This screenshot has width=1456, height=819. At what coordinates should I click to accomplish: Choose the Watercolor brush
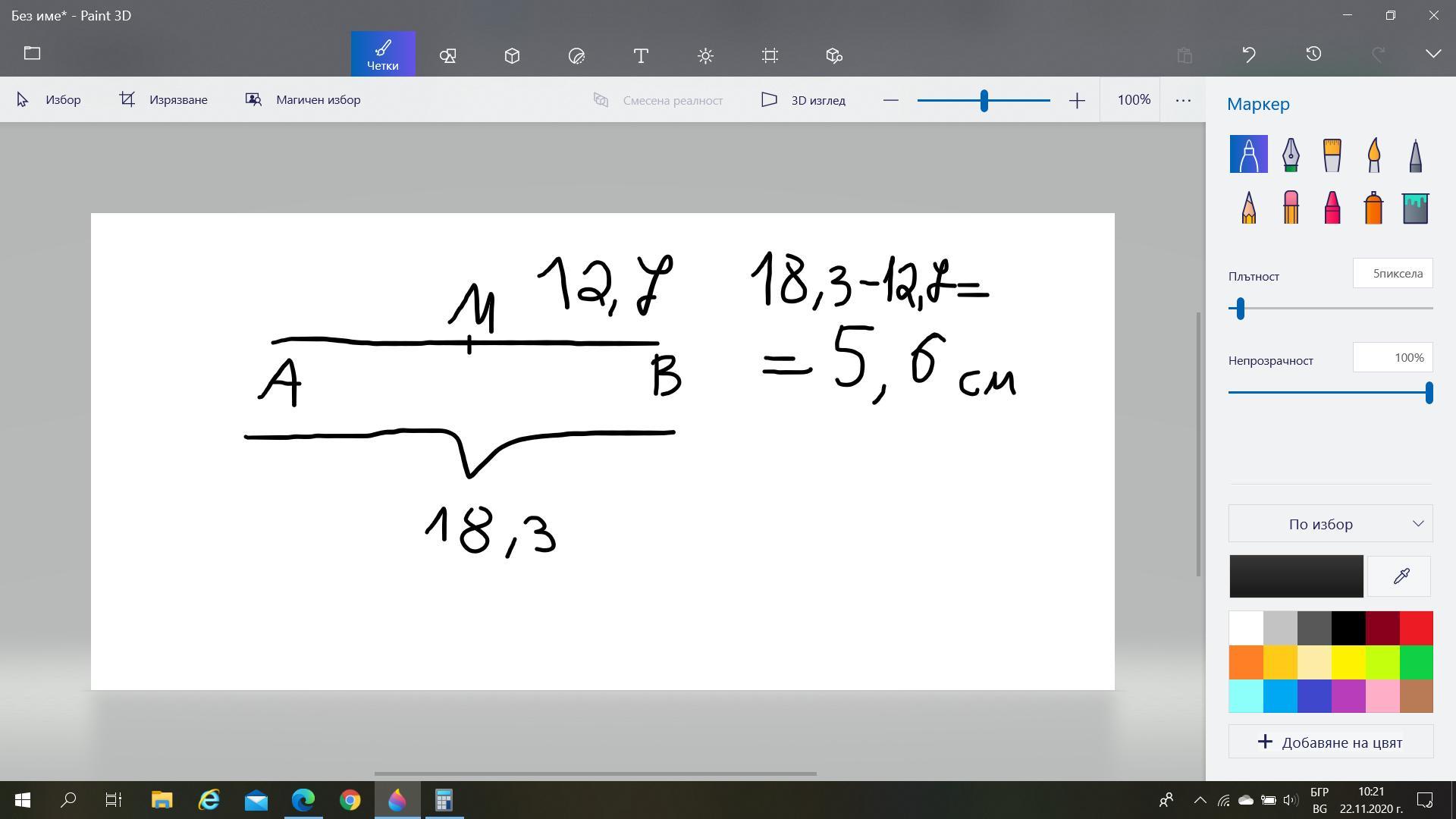tap(1373, 155)
